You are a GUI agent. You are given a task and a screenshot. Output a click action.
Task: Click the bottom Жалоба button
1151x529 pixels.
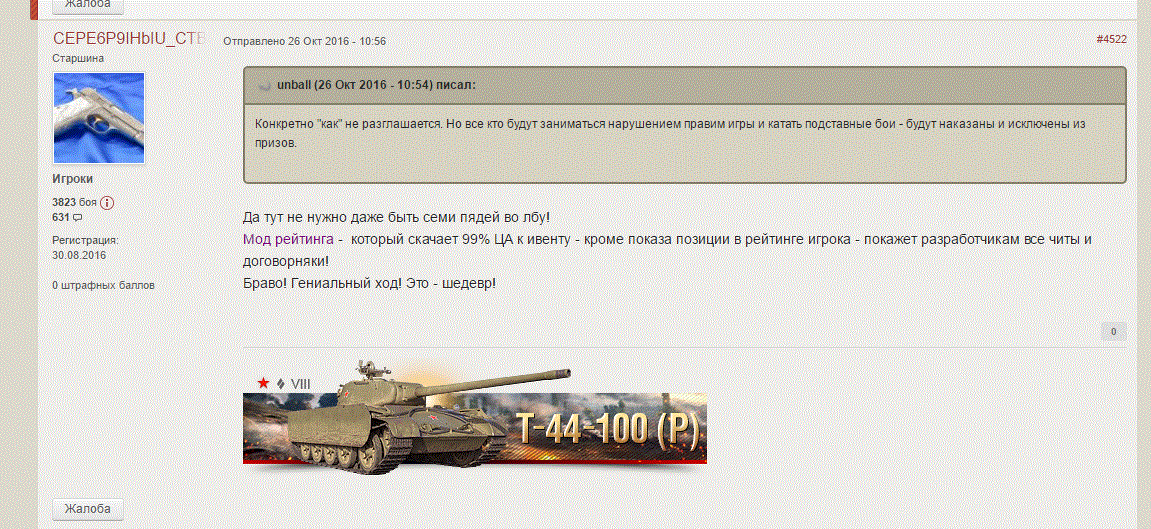coord(87,509)
